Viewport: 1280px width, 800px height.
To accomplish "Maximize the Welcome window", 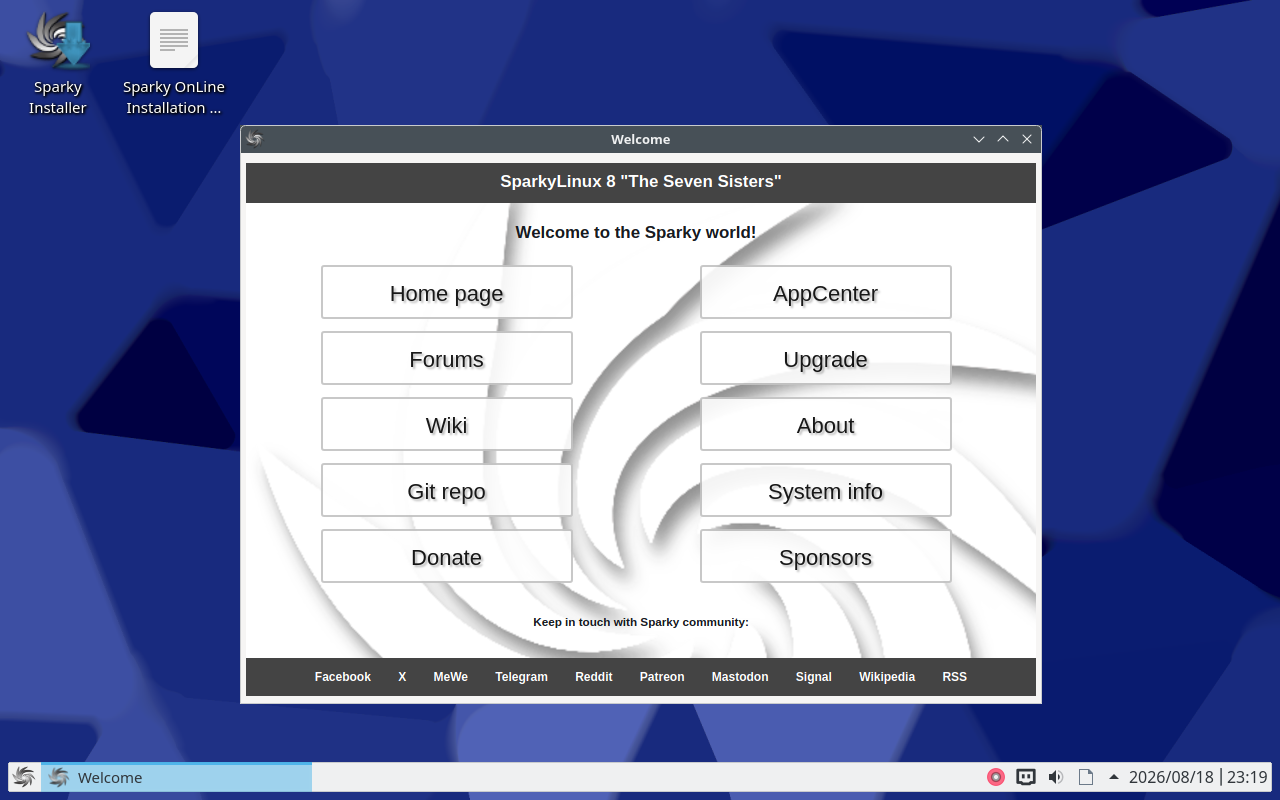I will click(1003, 139).
